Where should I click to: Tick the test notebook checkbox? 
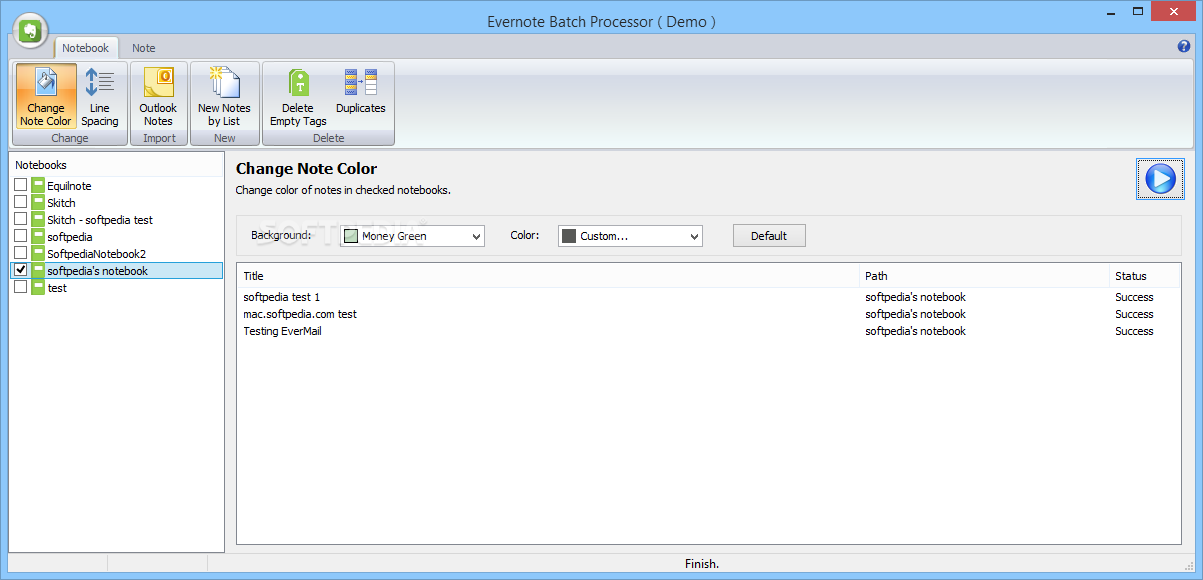[21, 287]
